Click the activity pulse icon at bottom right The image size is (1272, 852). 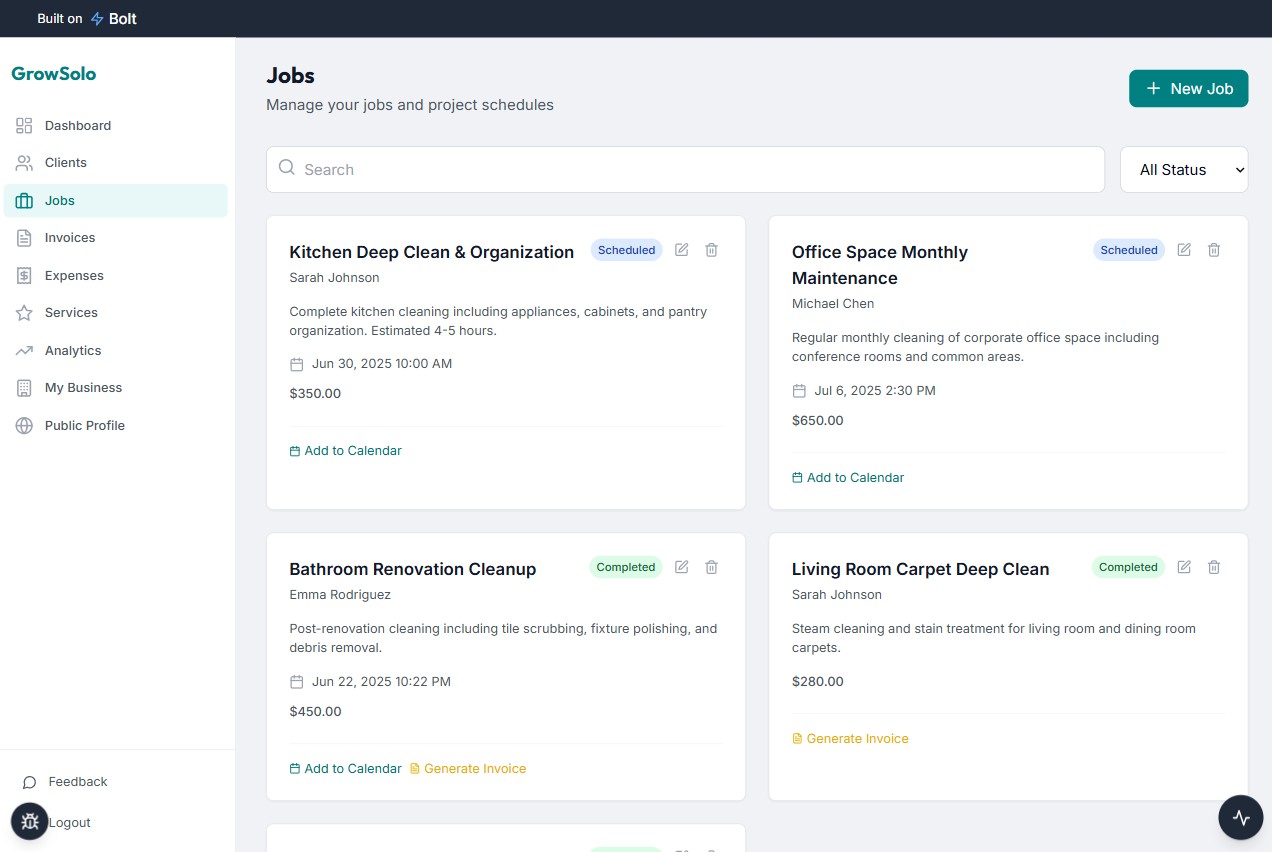pyautogui.click(x=1241, y=817)
